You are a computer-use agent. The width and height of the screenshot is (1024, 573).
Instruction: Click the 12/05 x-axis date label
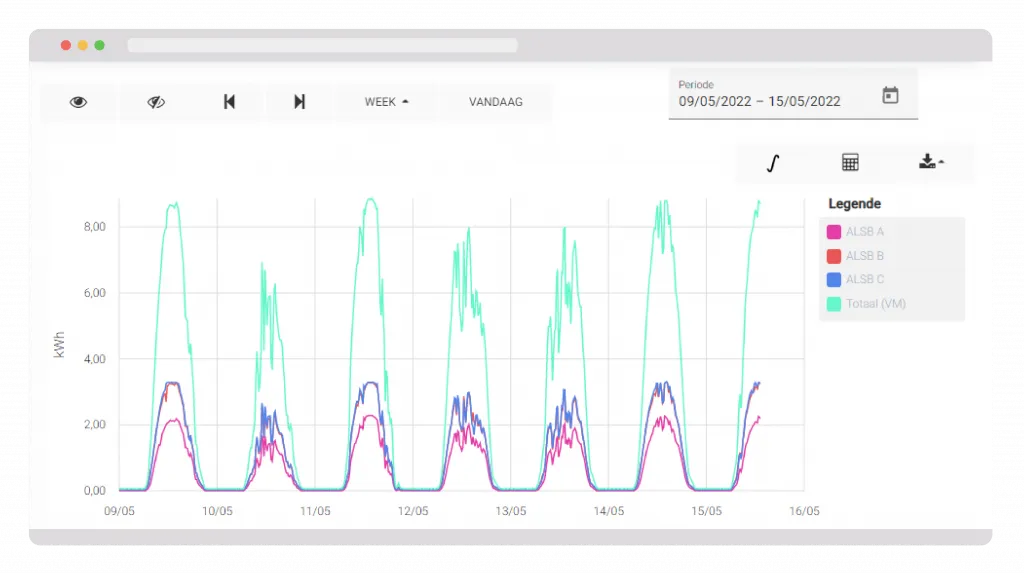413,511
